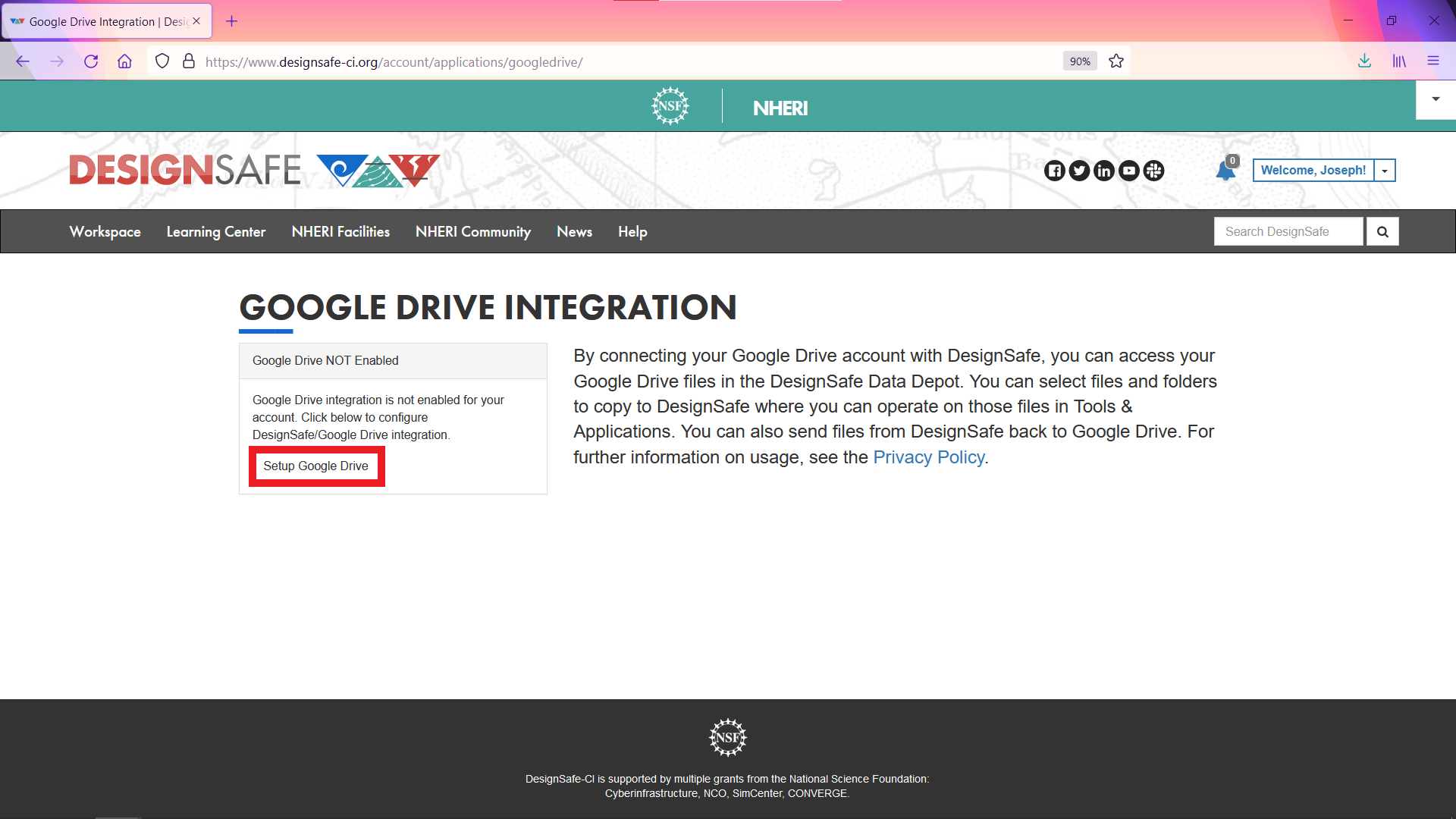Click the NSF logo in the top banner
This screenshot has height=819, width=1456.
[670, 106]
